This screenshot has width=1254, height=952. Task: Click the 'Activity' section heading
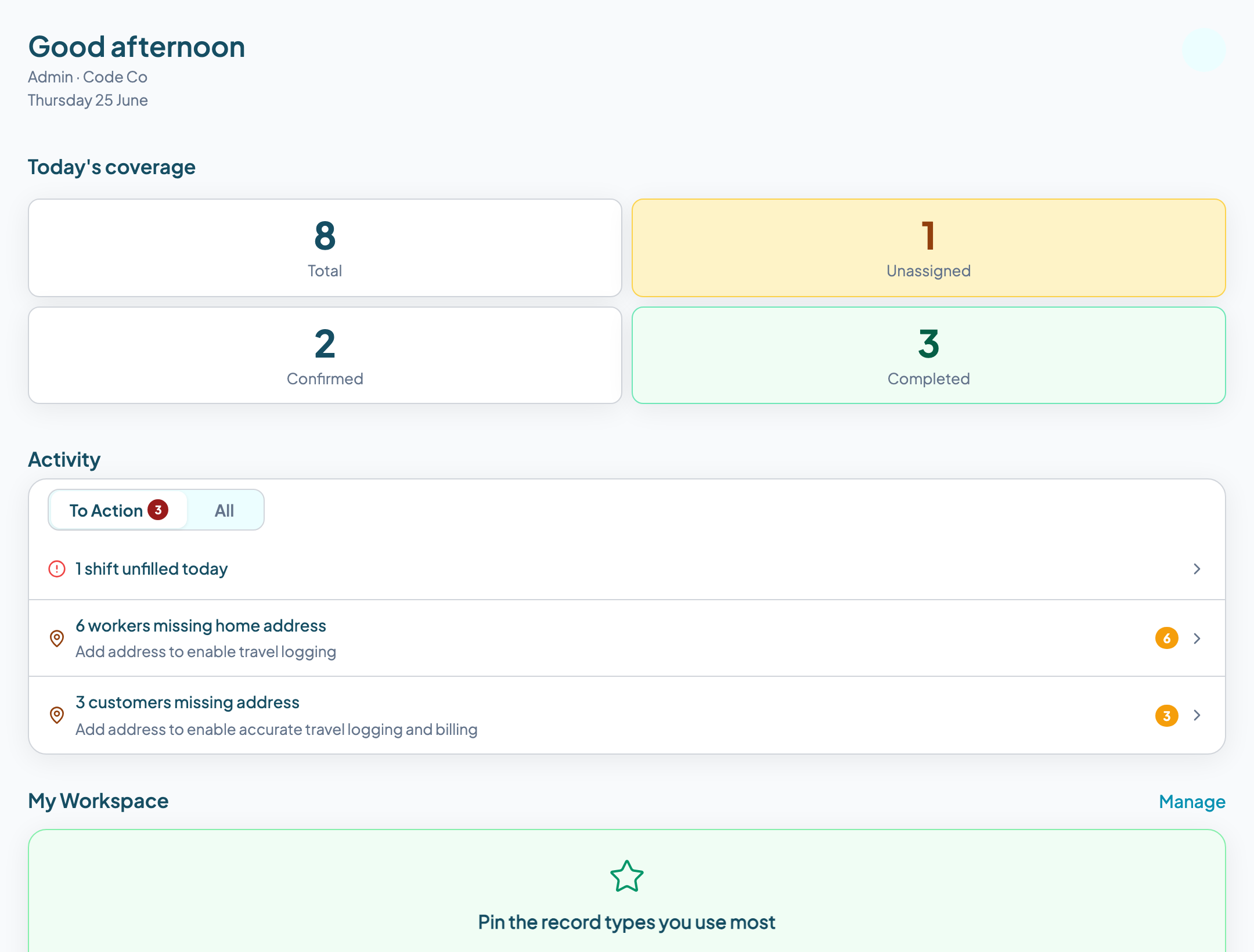coord(64,460)
